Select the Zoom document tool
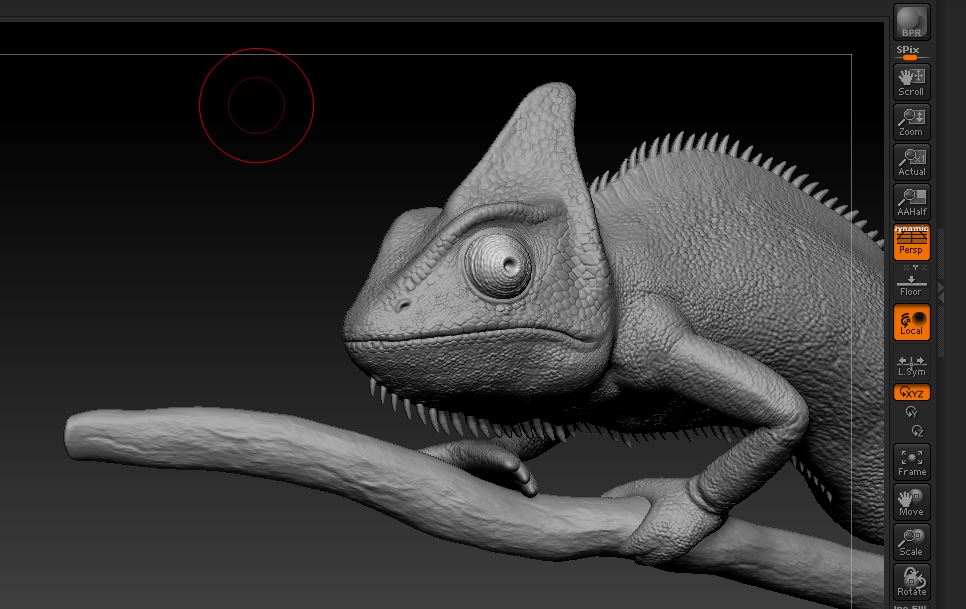 (x=912, y=122)
